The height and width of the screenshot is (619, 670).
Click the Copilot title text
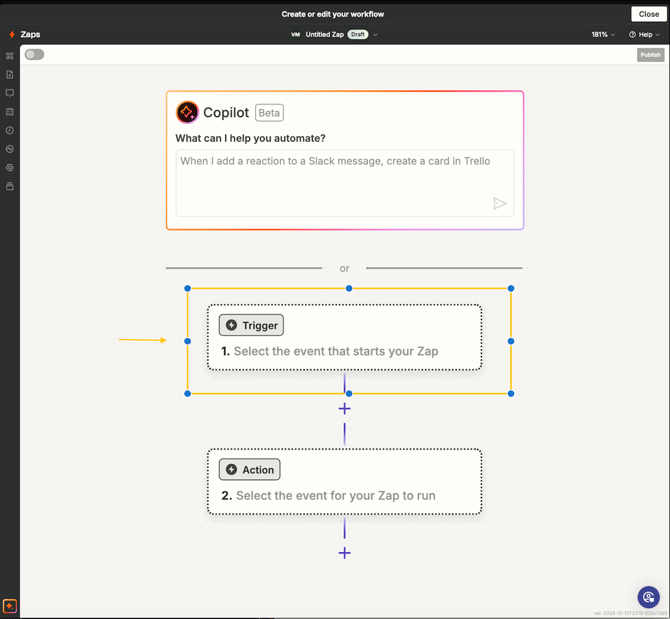226,112
